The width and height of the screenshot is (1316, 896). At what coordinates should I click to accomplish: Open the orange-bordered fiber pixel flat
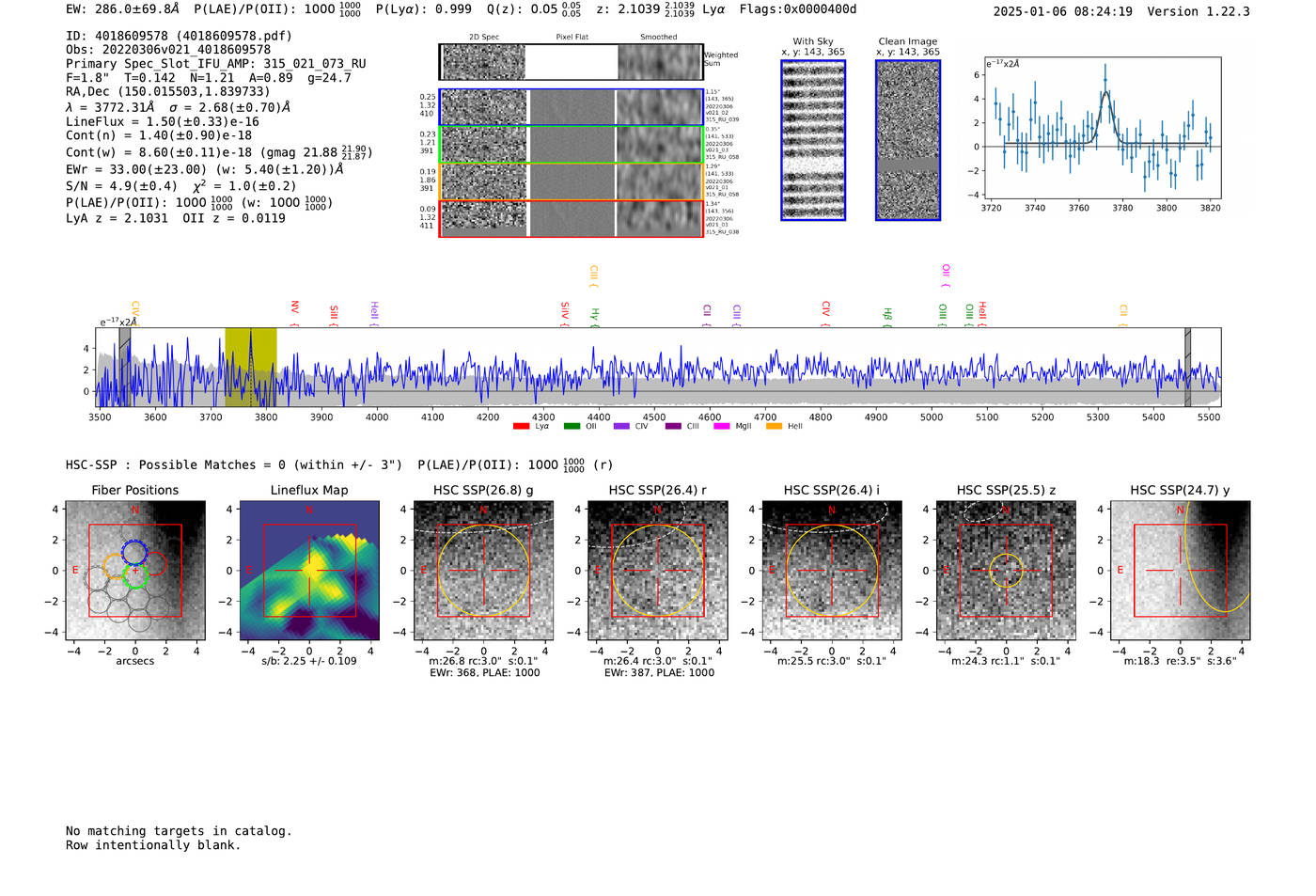coord(572,181)
